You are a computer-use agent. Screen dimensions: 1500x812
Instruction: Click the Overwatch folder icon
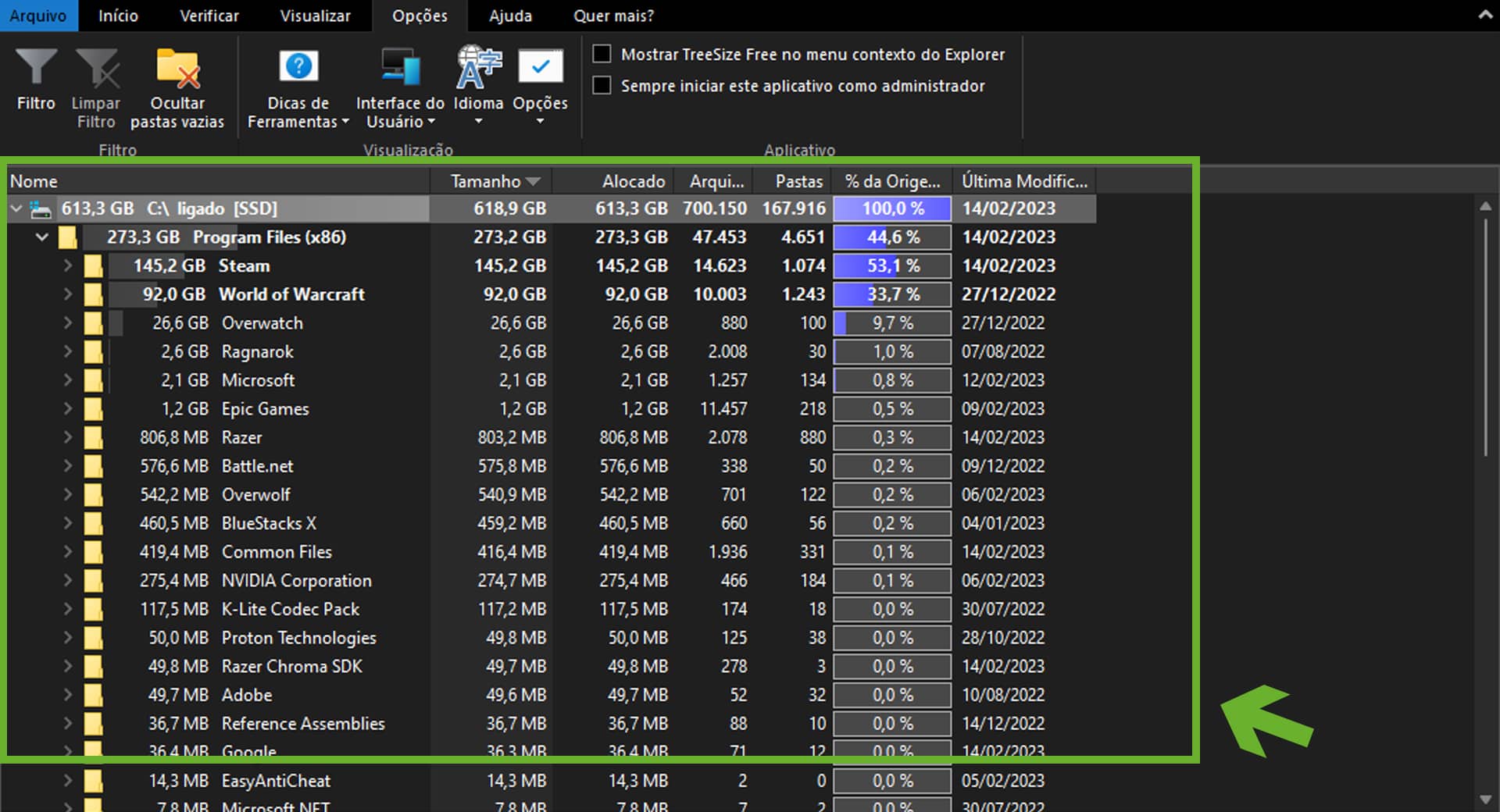coord(94,323)
